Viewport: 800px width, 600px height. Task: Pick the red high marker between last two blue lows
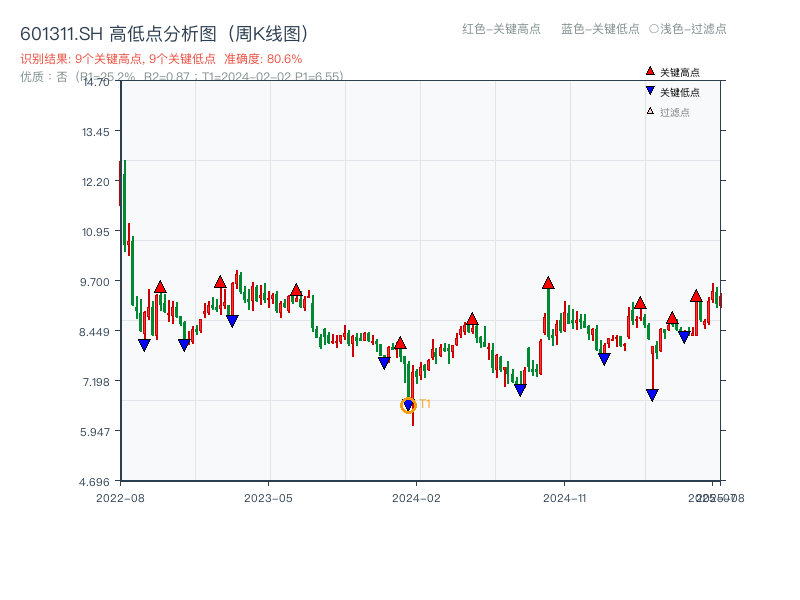click(672, 318)
